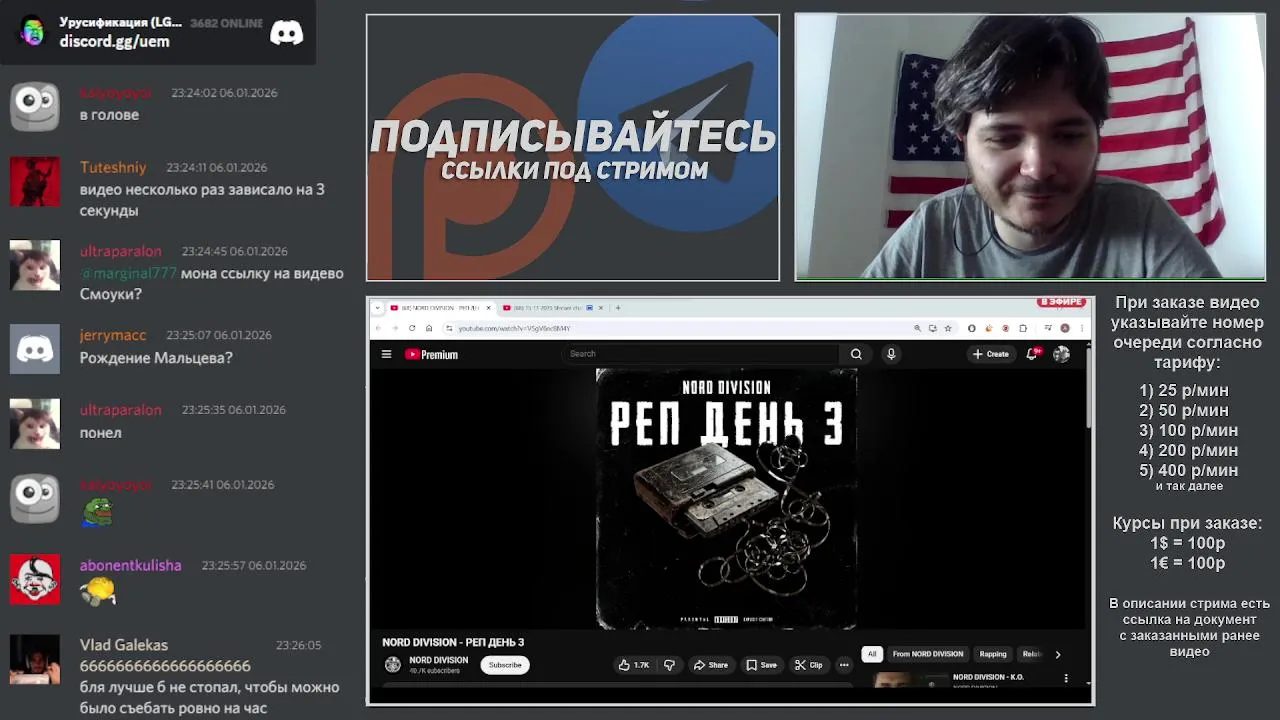Viewport: 1280px width, 720px height.
Task: Subscribe to NORD DIVISION channel
Action: (505, 665)
